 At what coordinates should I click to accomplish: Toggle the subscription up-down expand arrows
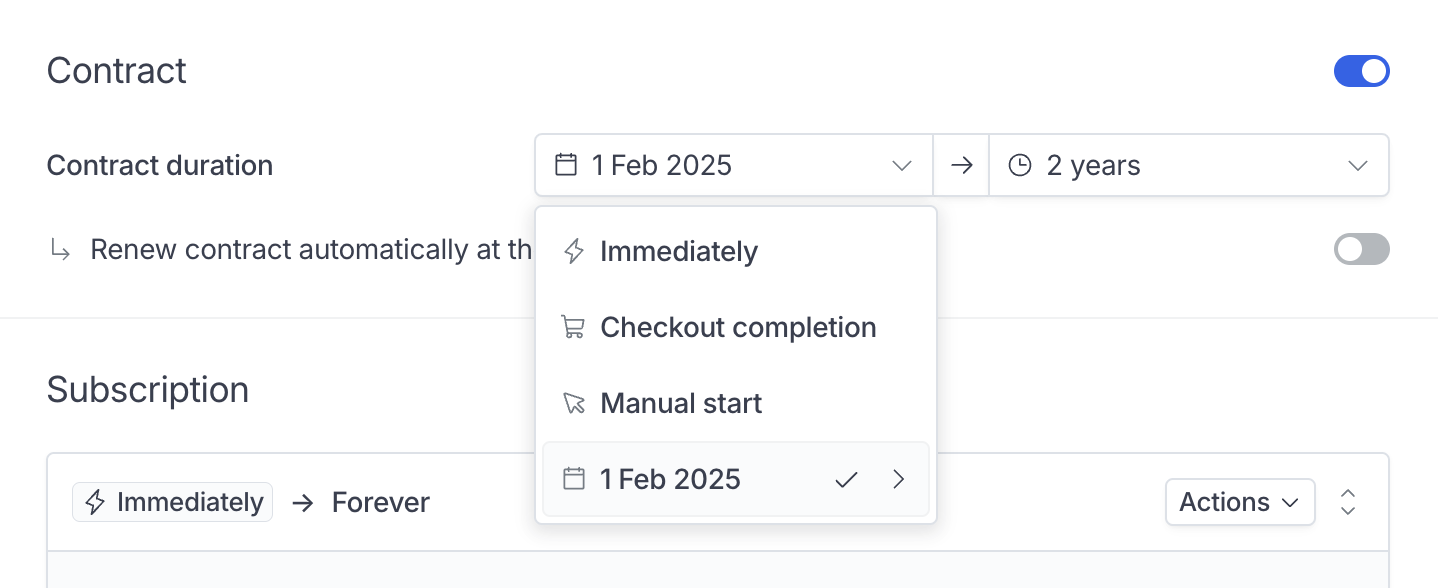[x=1348, y=502]
